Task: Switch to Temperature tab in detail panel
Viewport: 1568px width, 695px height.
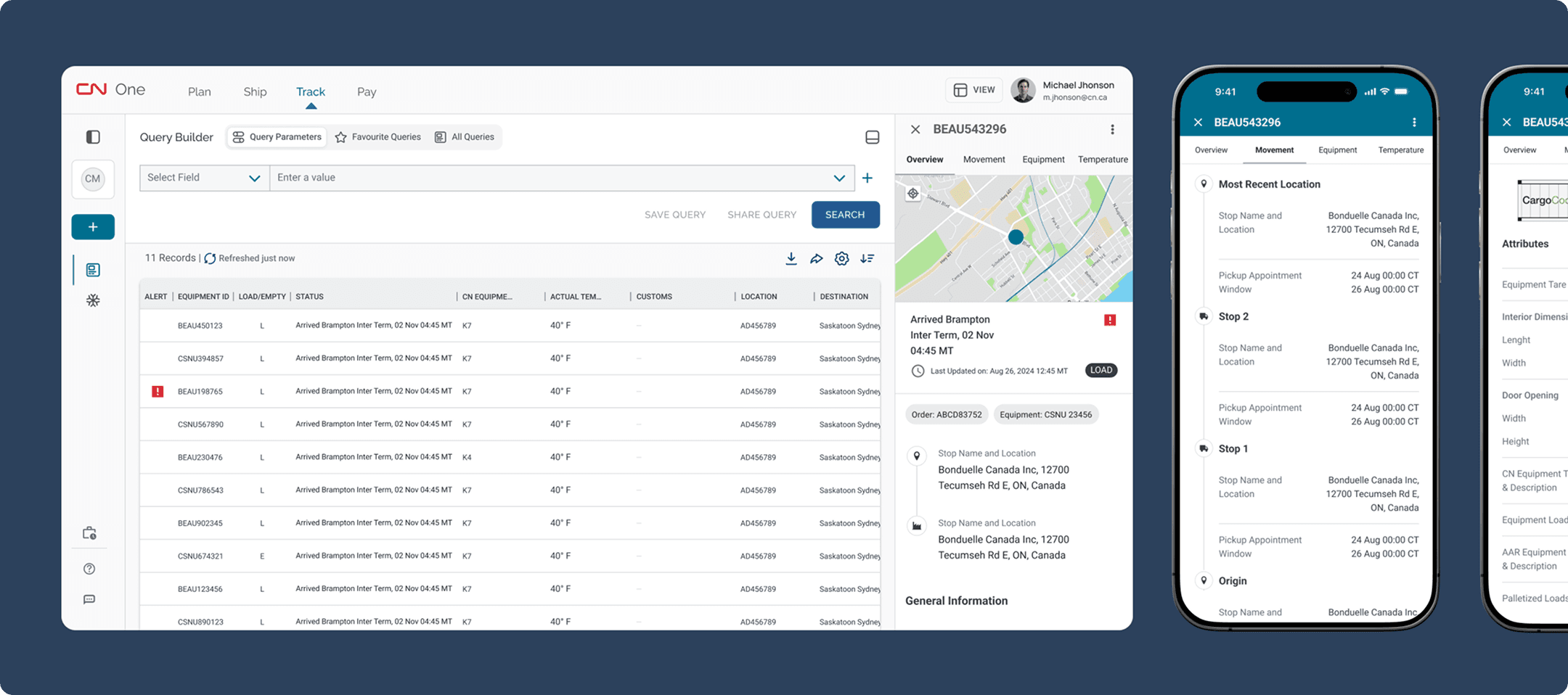Action: (x=1103, y=160)
